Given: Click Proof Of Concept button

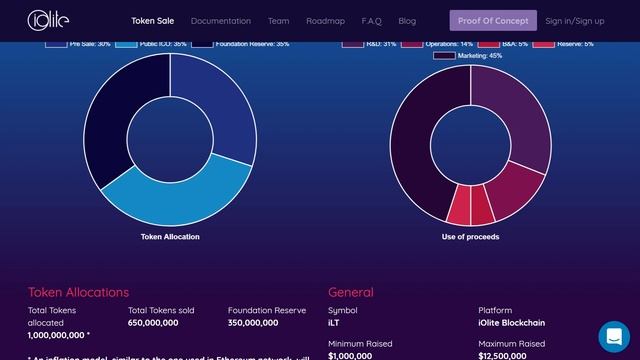Looking at the screenshot, I should click(493, 20).
